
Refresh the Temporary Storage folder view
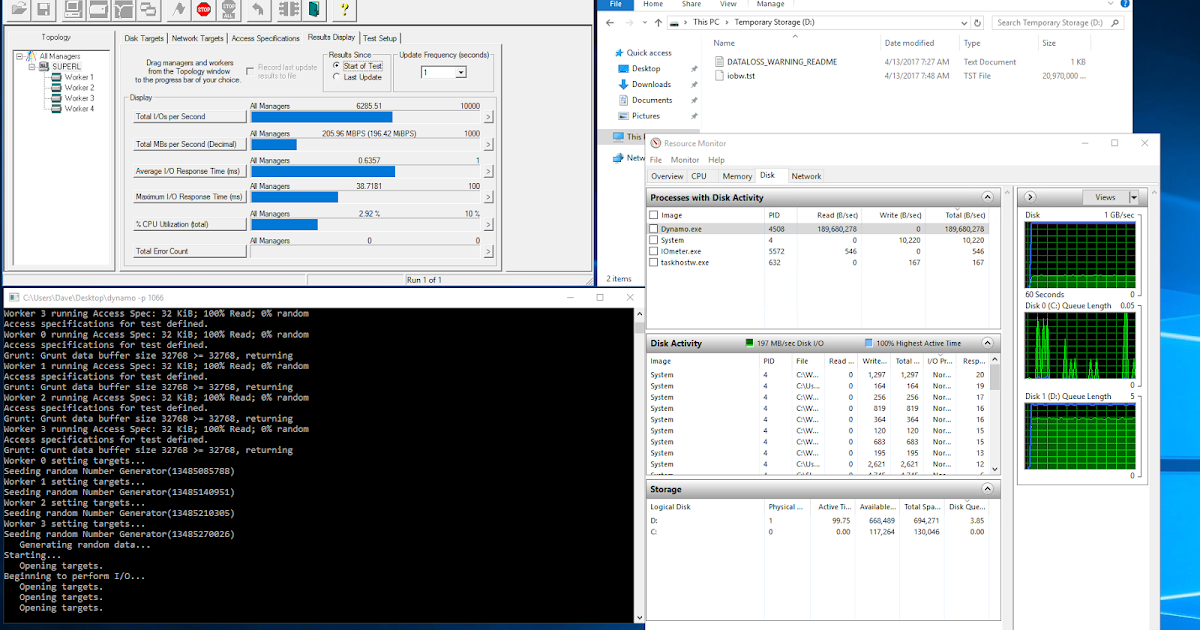coord(977,21)
